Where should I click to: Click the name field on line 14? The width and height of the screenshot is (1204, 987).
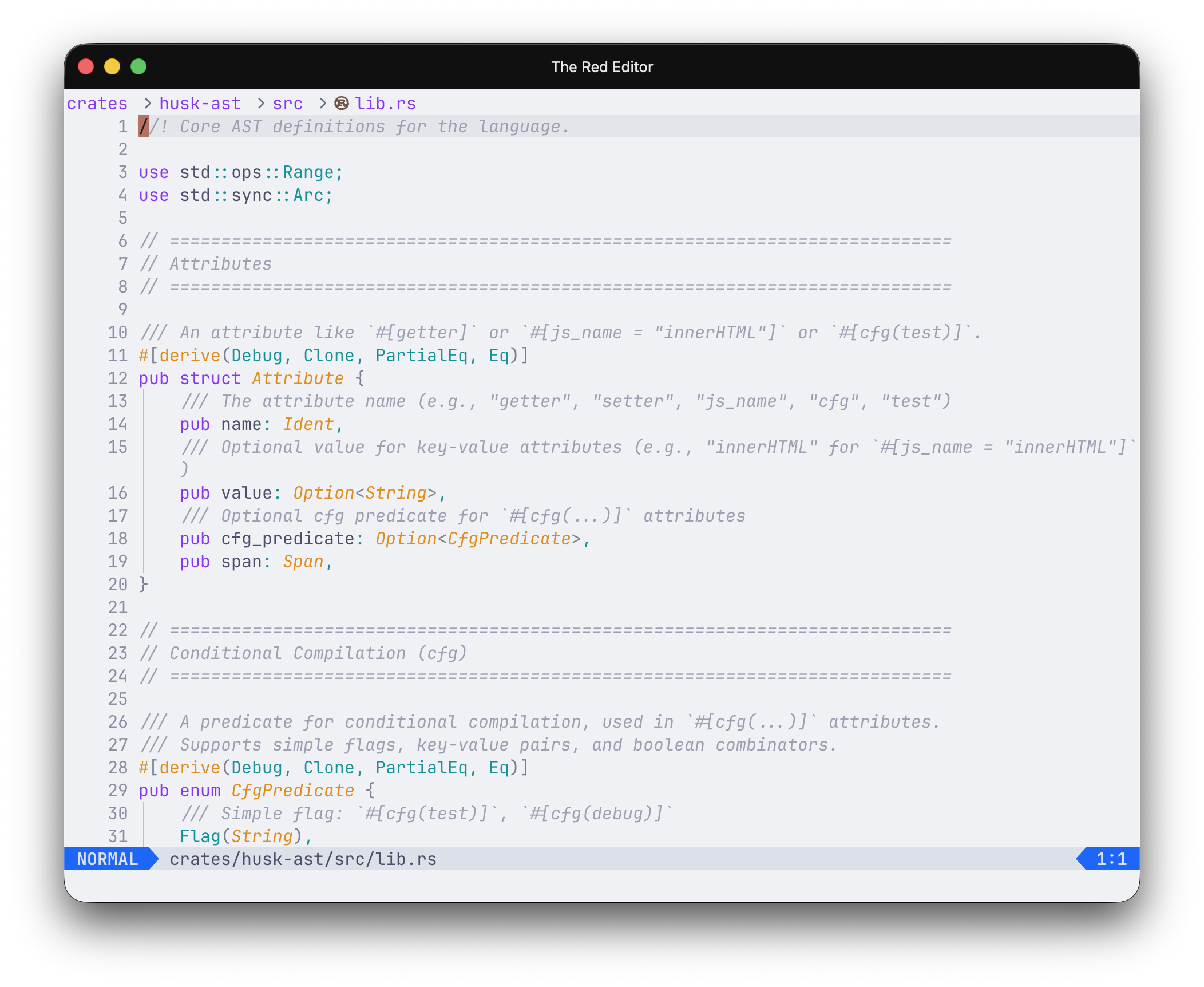pos(241,424)
